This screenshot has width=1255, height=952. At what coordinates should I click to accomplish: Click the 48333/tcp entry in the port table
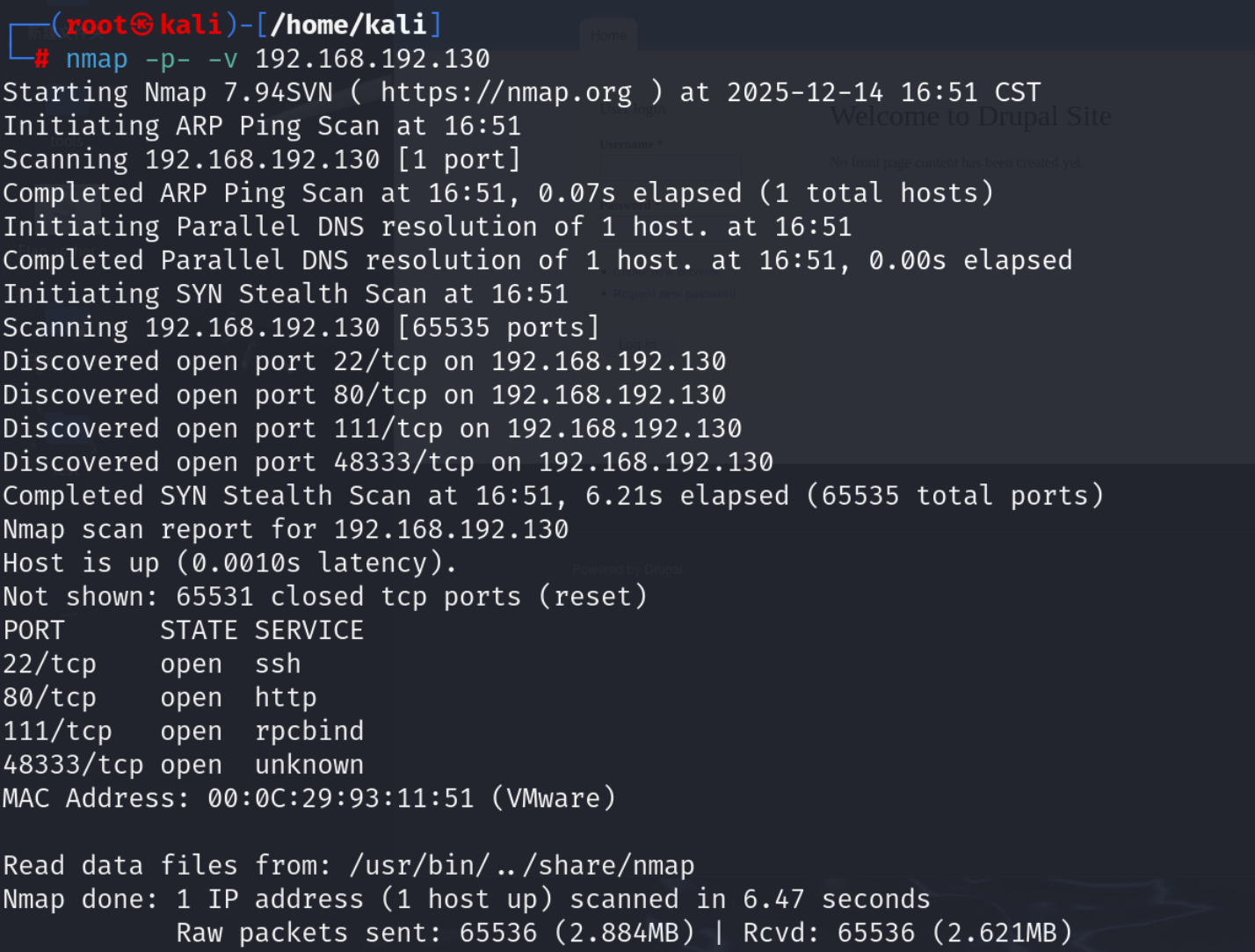tap(73, 765)
